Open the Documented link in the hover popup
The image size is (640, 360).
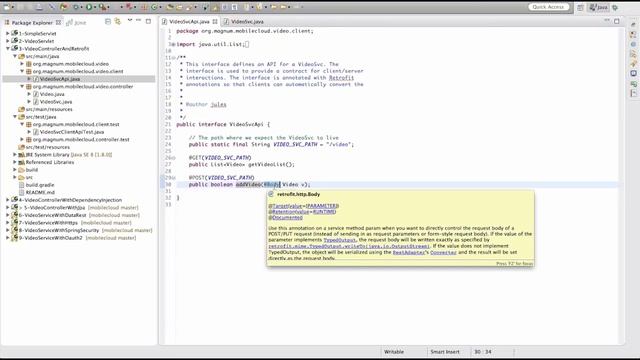point(287,218)
